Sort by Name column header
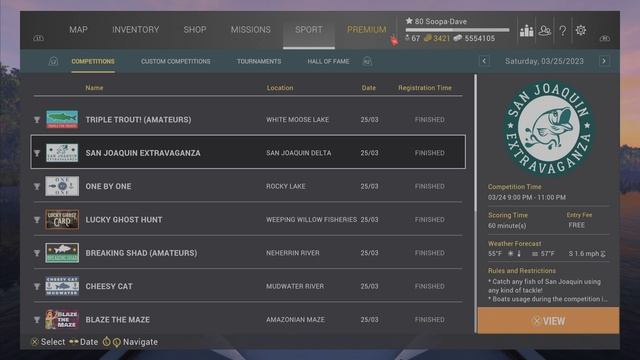This screenshot has width=640, height=360. coord(94,88)
